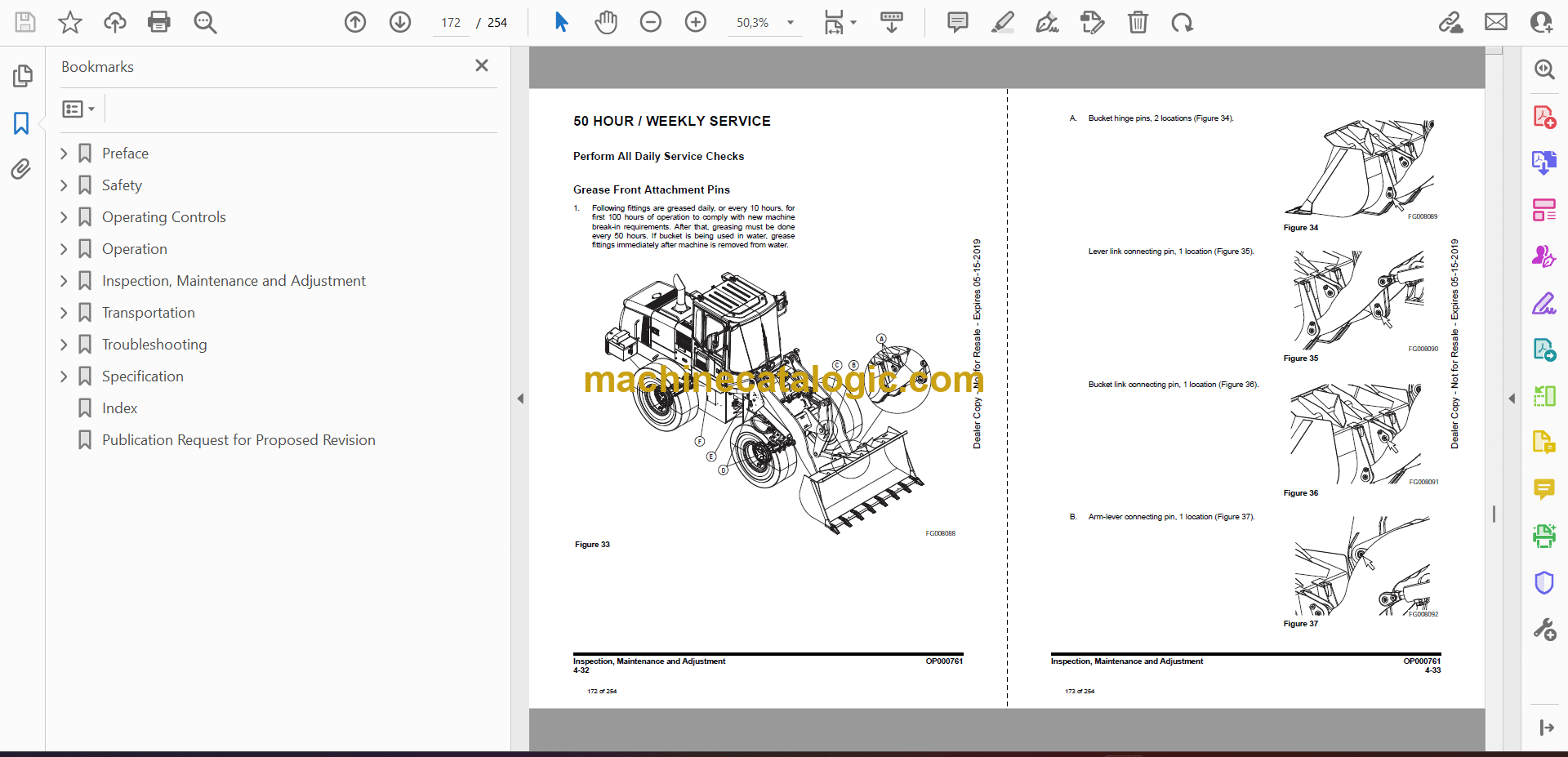Open the Index bookmark

119,408
